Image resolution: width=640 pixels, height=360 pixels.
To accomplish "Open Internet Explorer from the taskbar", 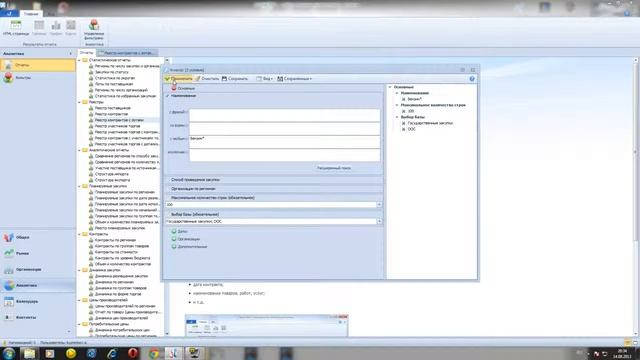I will point(112,353).
